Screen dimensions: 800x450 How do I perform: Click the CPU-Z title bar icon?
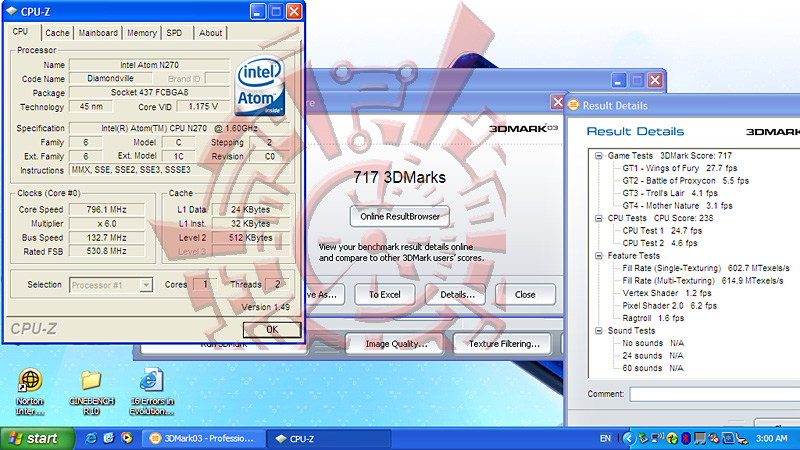[x=11, y=11]
